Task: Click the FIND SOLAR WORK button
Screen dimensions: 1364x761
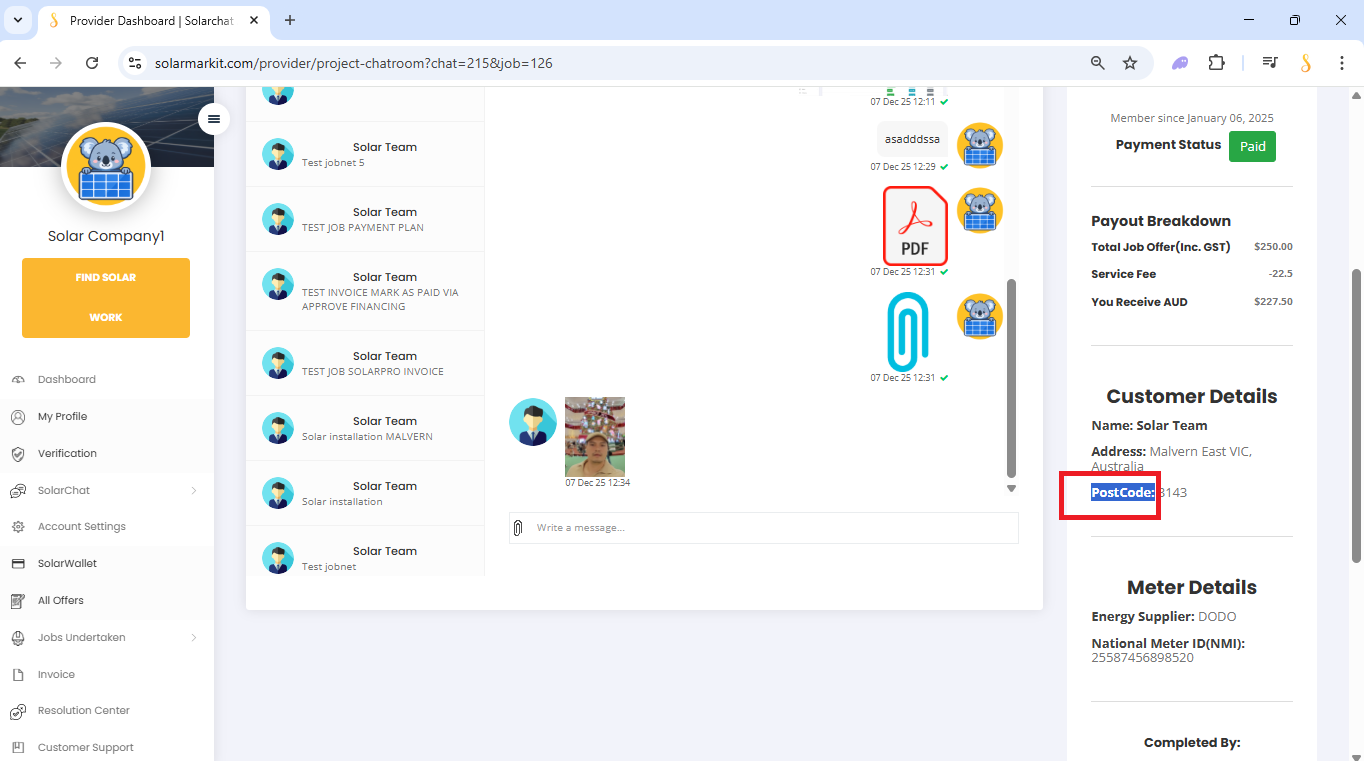Action: coord(106,298)
